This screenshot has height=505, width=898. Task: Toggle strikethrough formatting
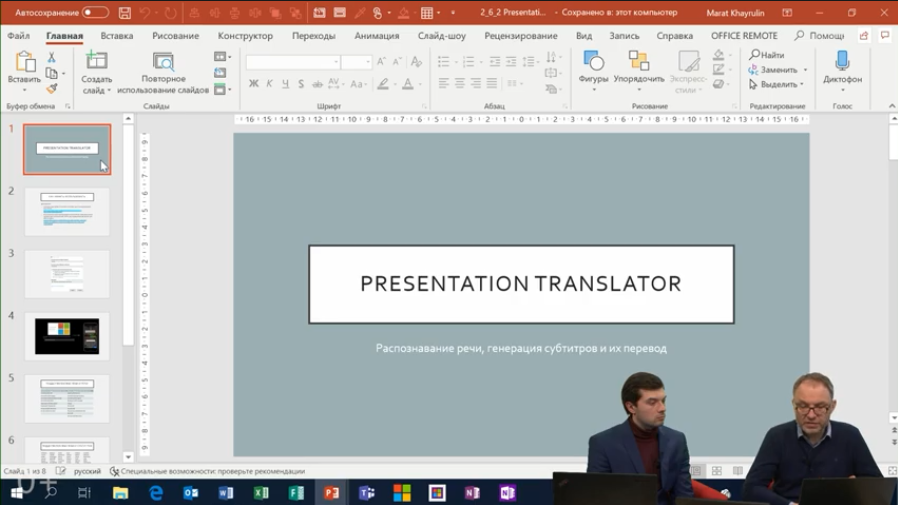tap(317, 84)
